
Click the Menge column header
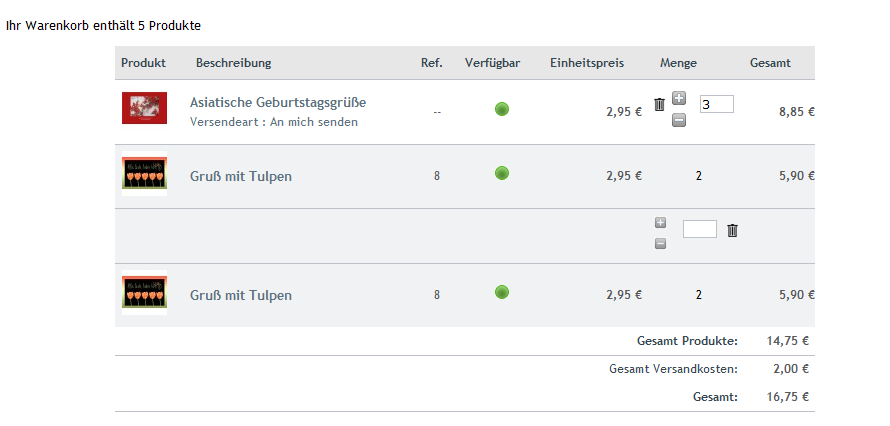pos(678,63)
